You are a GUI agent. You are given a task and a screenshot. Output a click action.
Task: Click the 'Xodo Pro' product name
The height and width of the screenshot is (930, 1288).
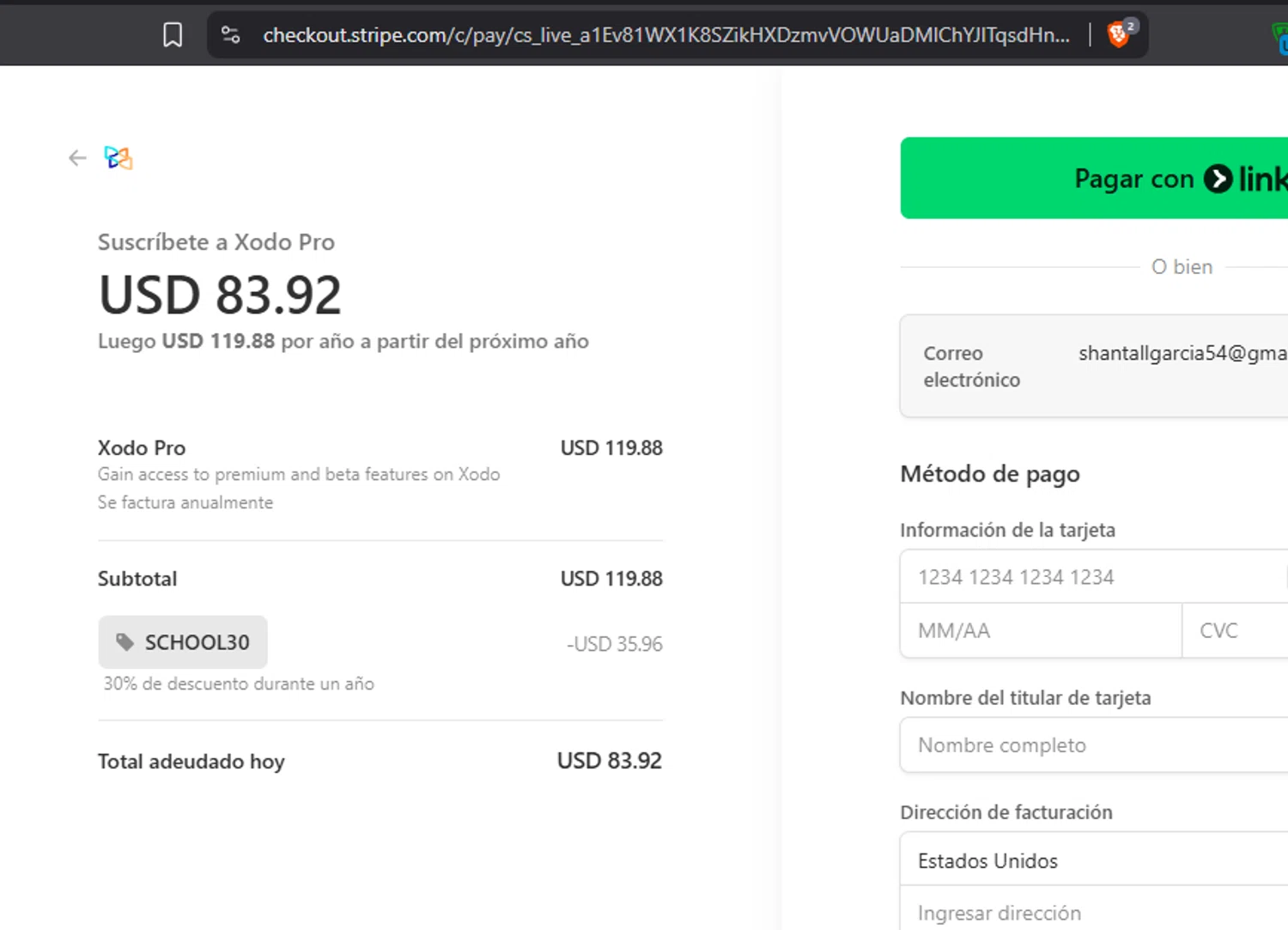pos(142,447)
